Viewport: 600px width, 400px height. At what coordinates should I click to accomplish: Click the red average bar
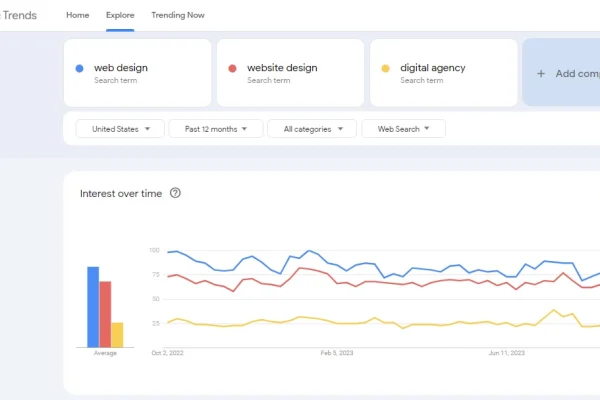(105, 314)
